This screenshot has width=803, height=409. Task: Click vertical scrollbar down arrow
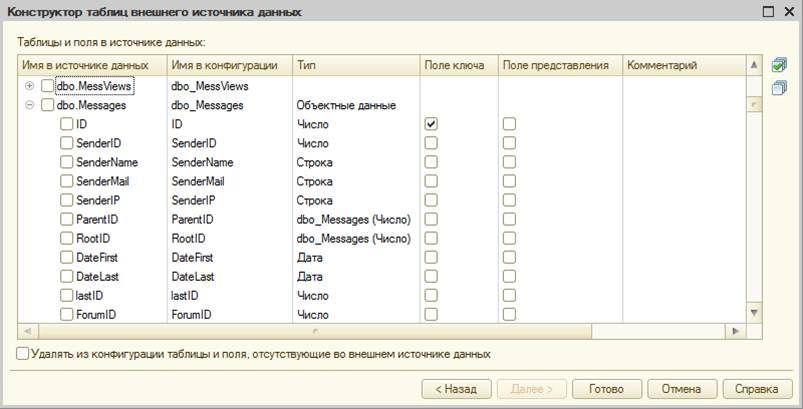[754, 312]
